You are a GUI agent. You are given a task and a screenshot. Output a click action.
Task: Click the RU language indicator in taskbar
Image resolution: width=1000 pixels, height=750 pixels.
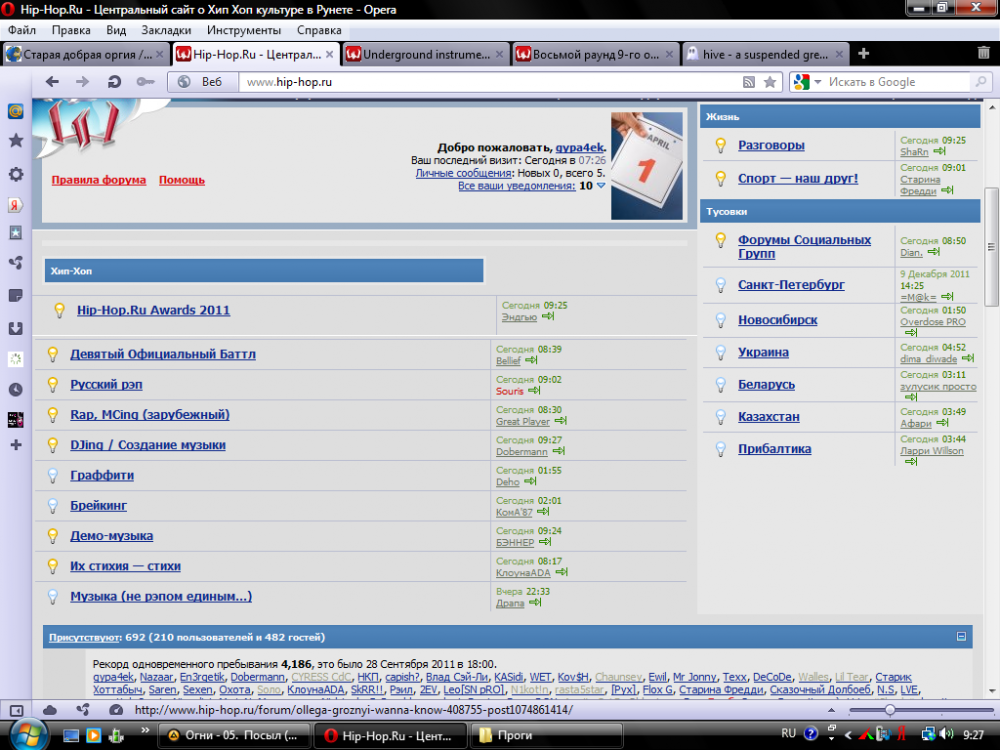point(788,733)
